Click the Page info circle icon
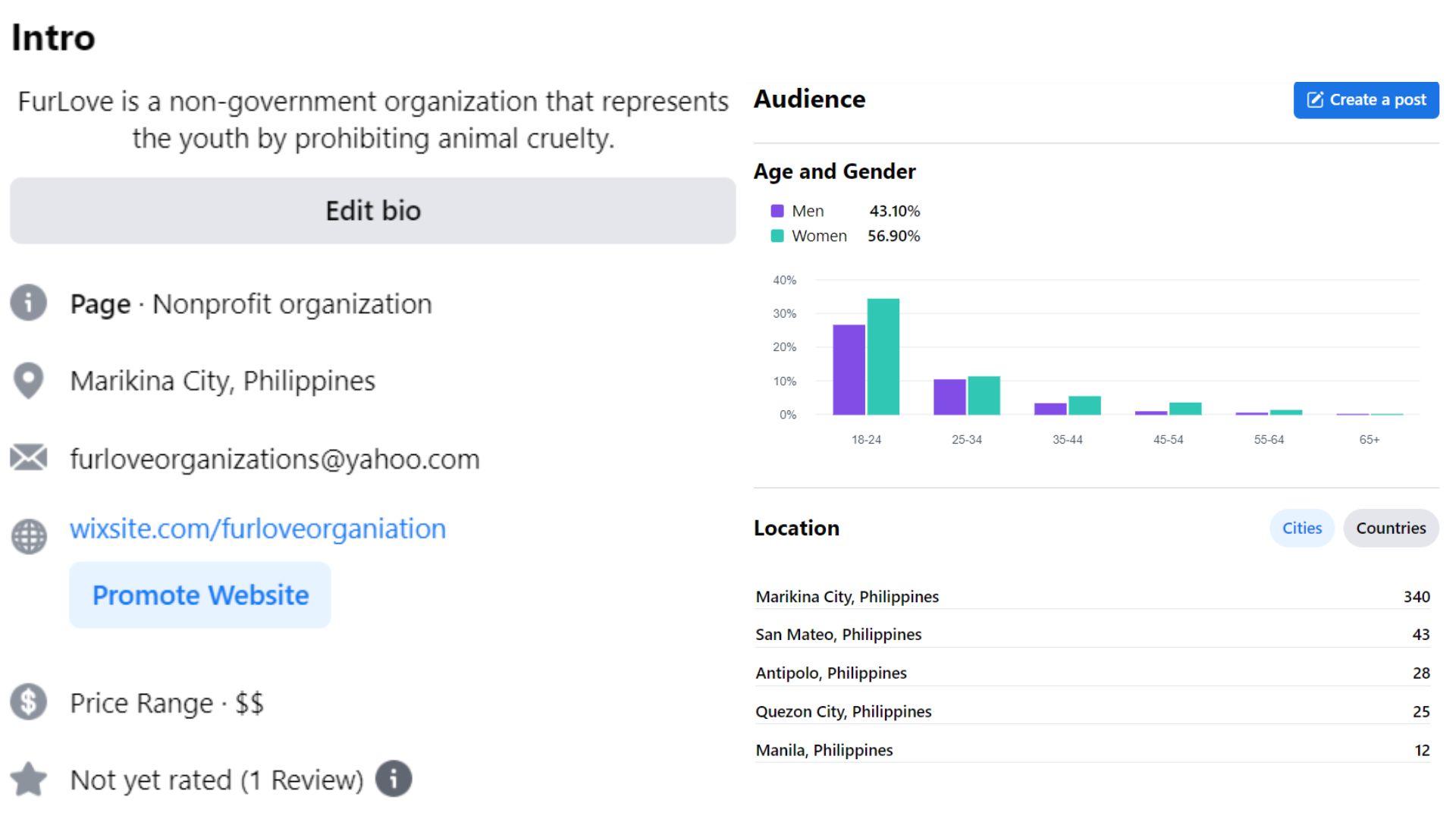Image resolution: width=1456 pixels, height=819 pixels. click(29, 303)
